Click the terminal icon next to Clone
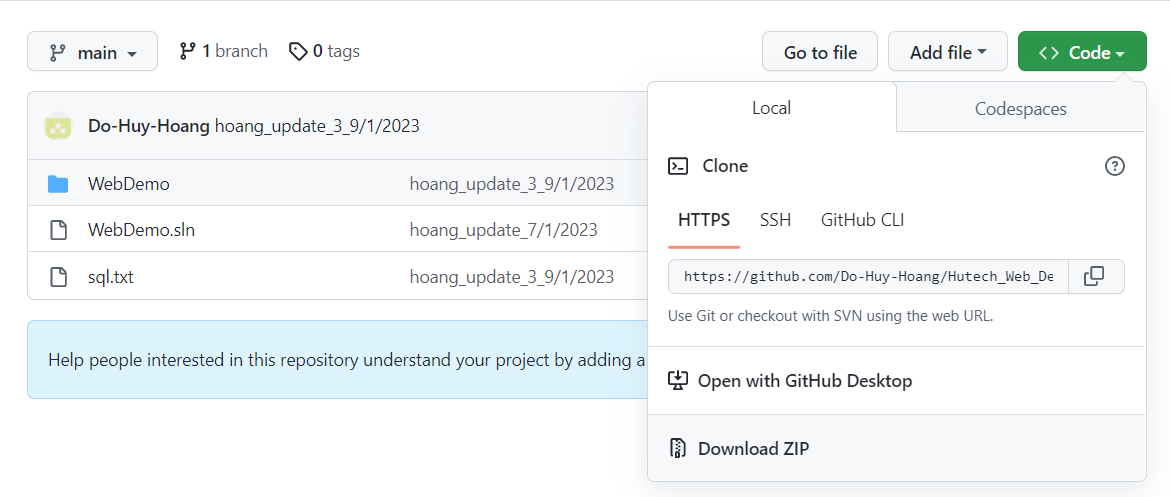This screenshot has width=1170, height=497. pyautogui.click(x=678, y=166)
